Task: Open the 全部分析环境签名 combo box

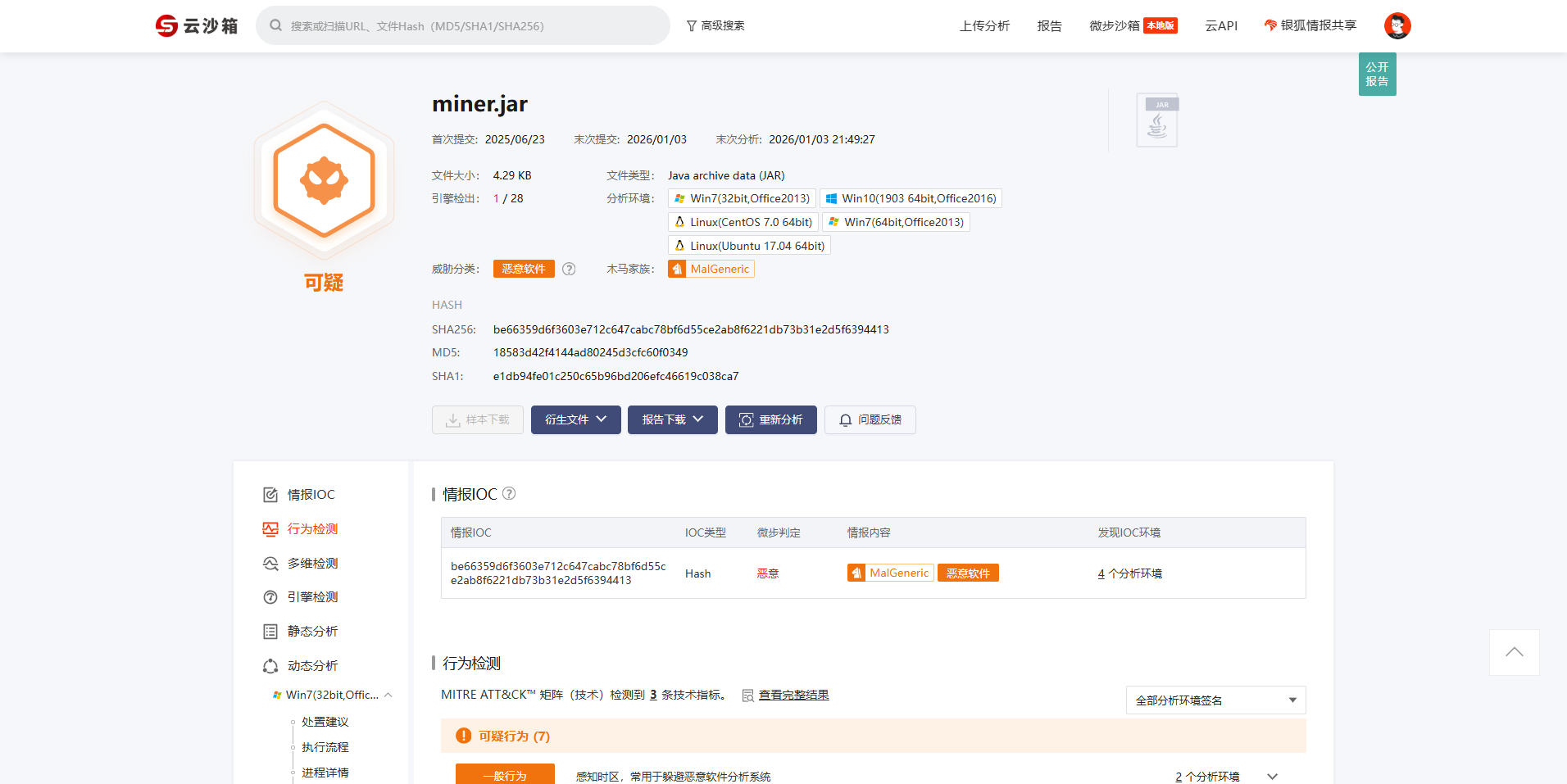Action: [1215, 700]
